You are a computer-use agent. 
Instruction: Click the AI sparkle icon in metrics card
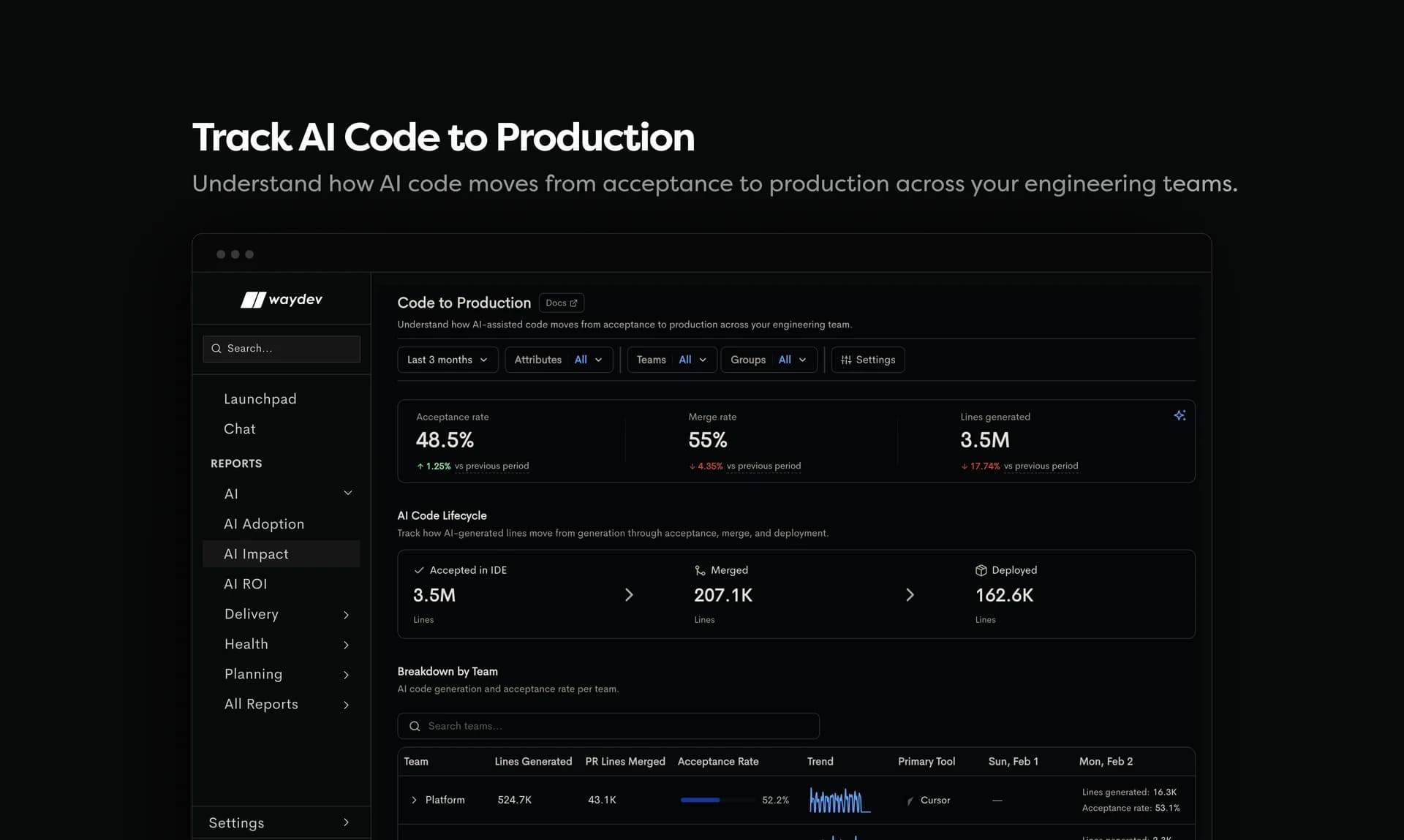(x=1180, y=415)
